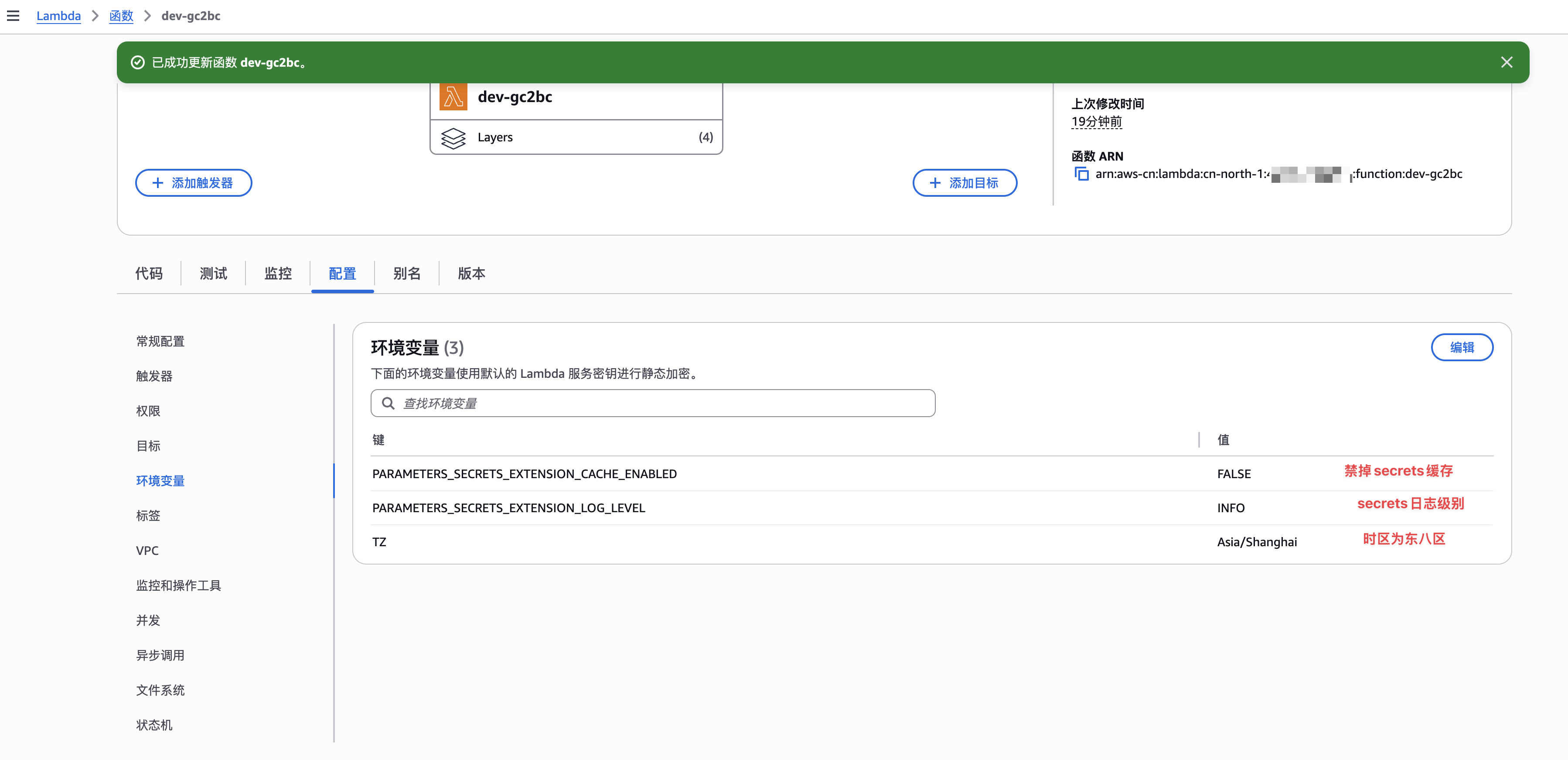Viewport: 1568px width, 760px height.
Task: Select 常规配置 in the sidebar
Action: point(160,341)
